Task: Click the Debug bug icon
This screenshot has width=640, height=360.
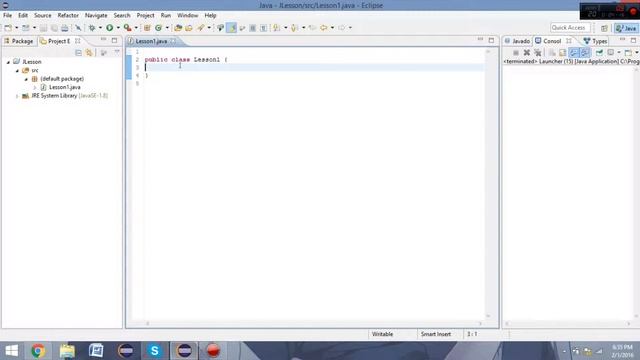Action: tap(92, 28)
